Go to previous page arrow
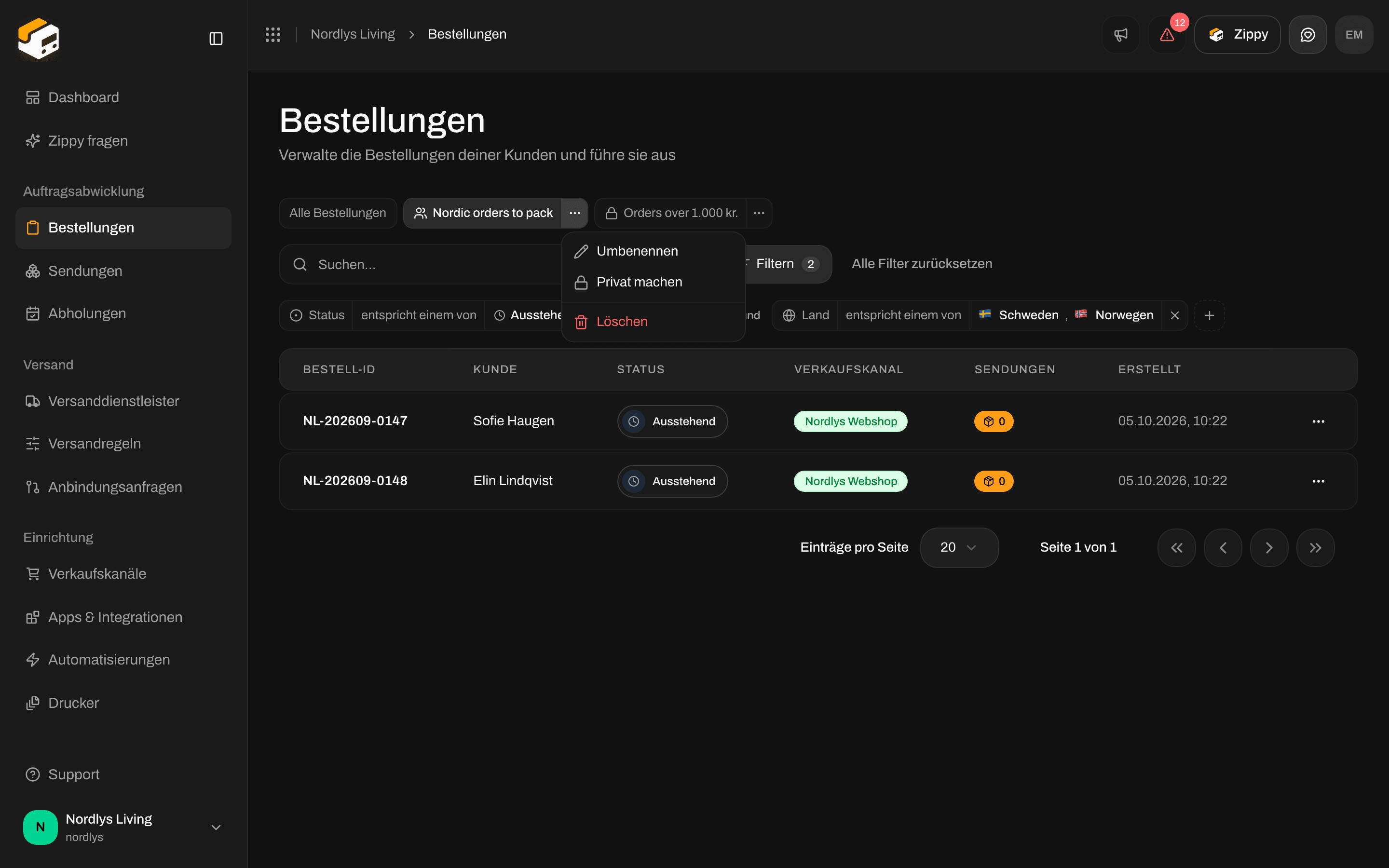The image size is (1389, 868). click(x=1223, y=548)
